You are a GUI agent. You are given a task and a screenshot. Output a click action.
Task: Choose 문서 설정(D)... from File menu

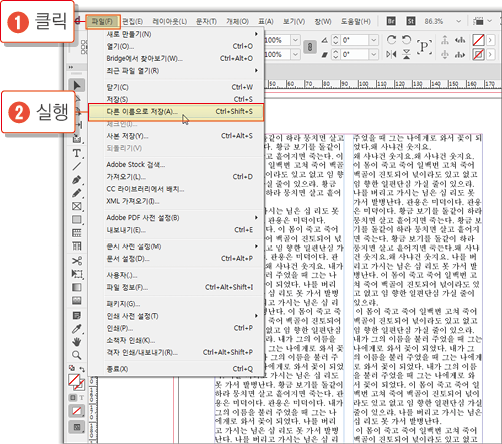click(x=176, y=259)
